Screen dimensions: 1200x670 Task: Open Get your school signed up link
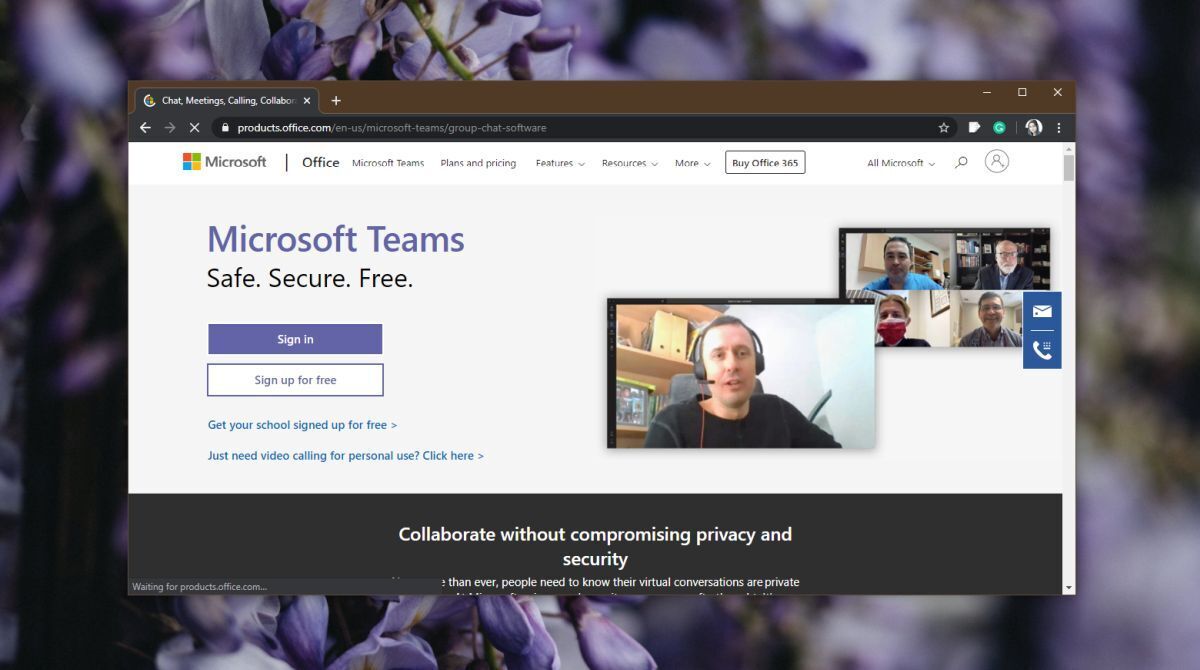tap(302, 425)
